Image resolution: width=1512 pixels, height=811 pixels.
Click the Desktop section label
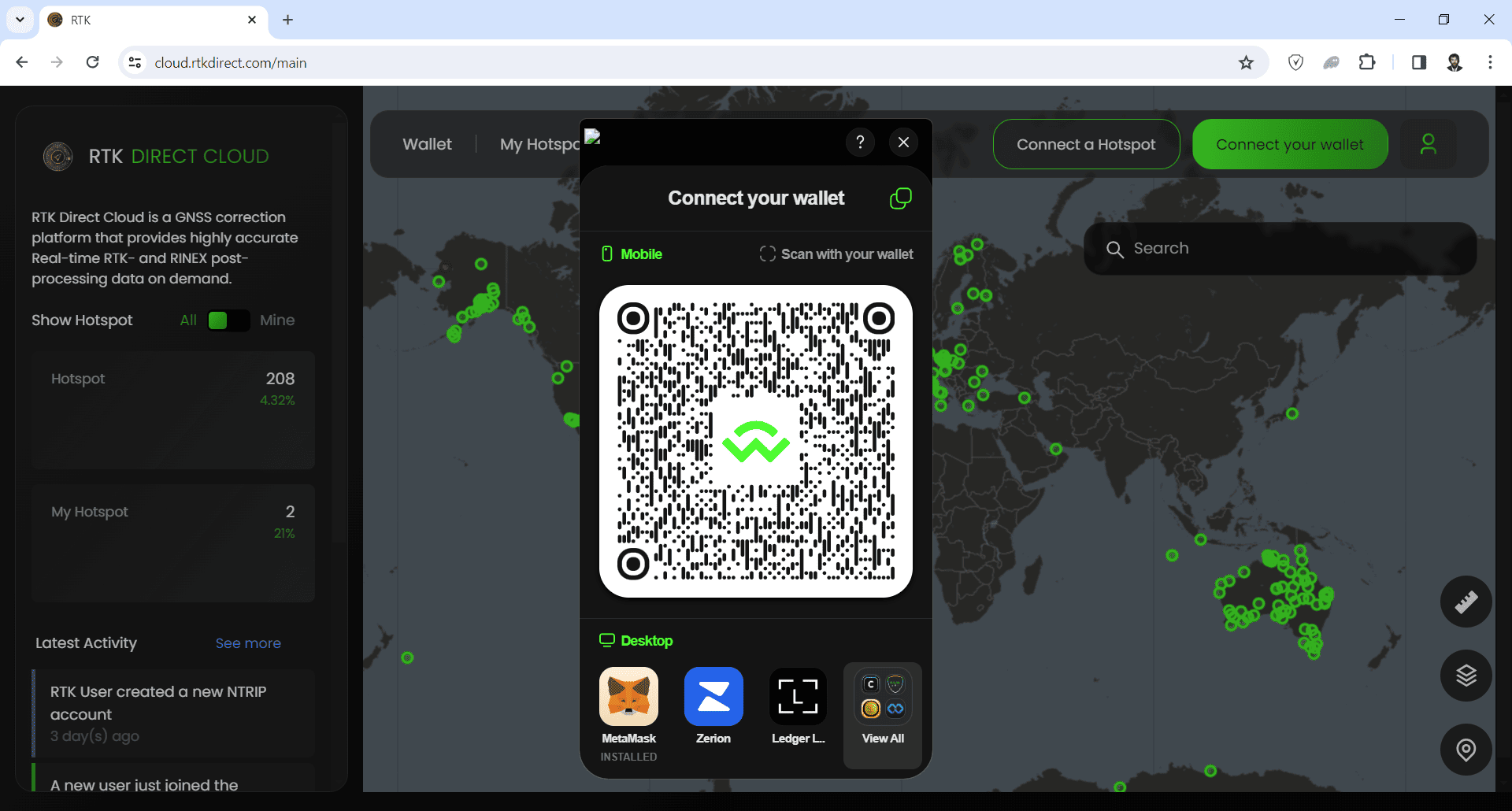636,641
